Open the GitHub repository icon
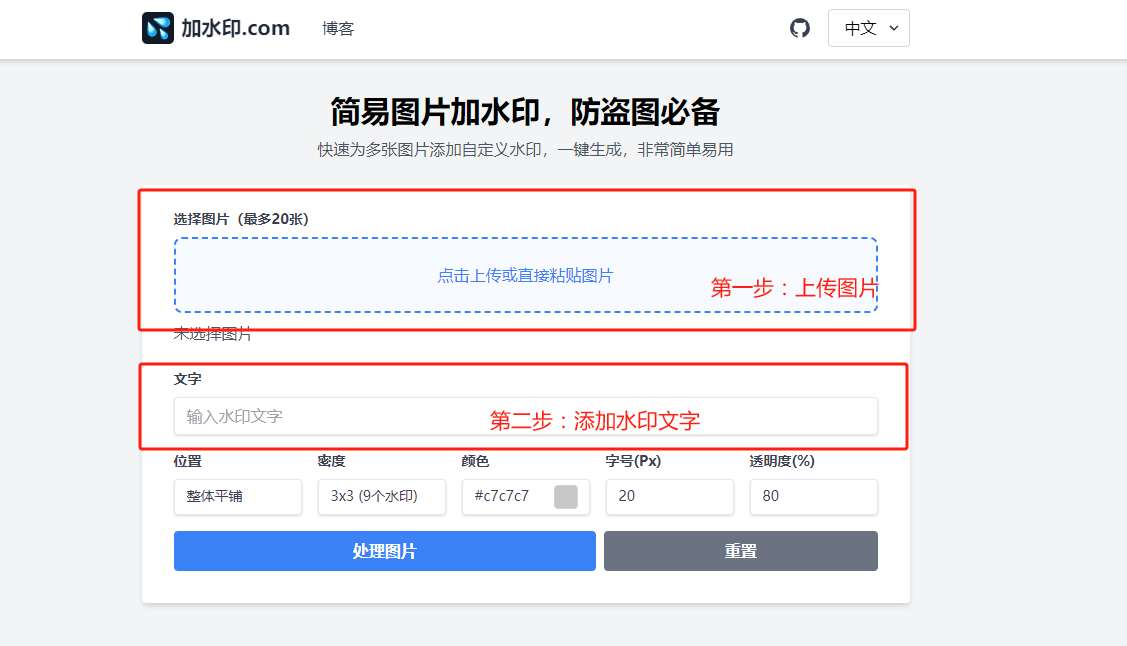This screenshot has width=1127, height=646. [799, 28]
